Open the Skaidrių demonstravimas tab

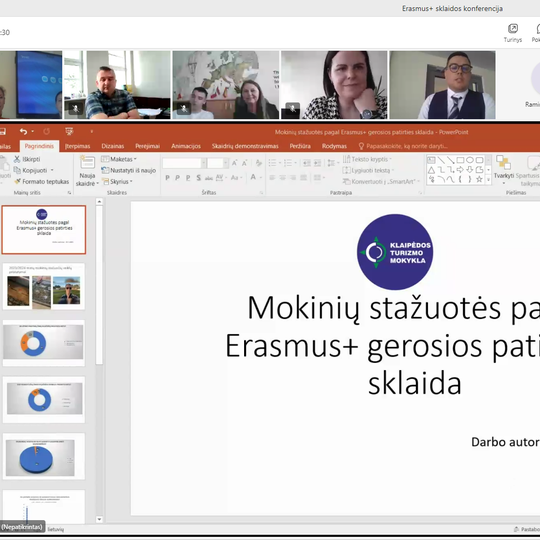tap(245, 146)
